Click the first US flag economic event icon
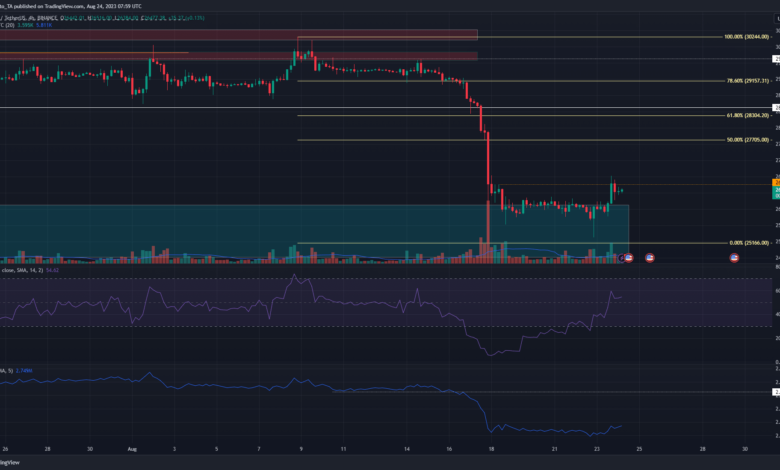This screenshot has height=470, width=780. 629,257
